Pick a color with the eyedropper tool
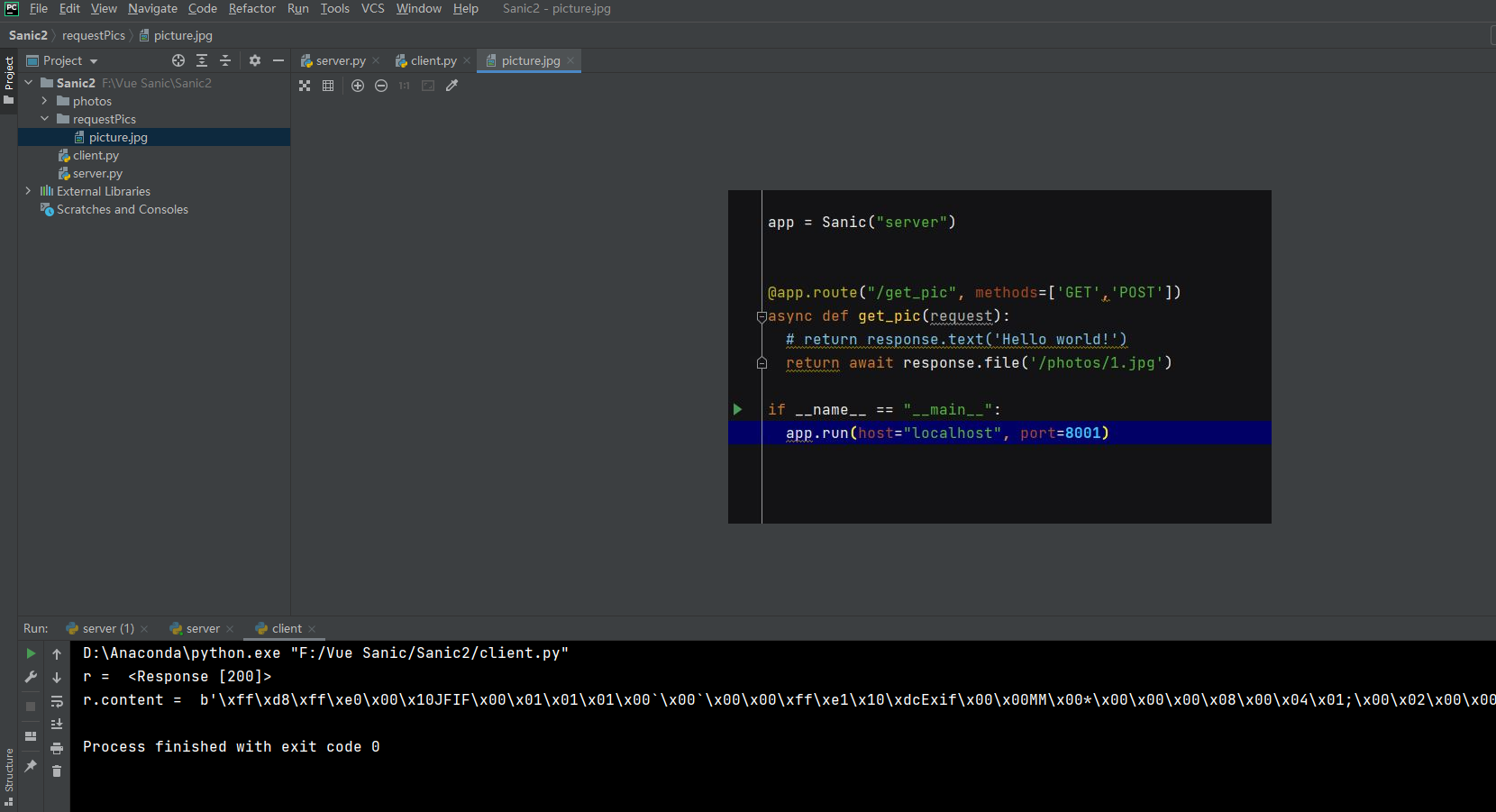Viewport: 1496px width, 812px height. [x=452, y=86]
